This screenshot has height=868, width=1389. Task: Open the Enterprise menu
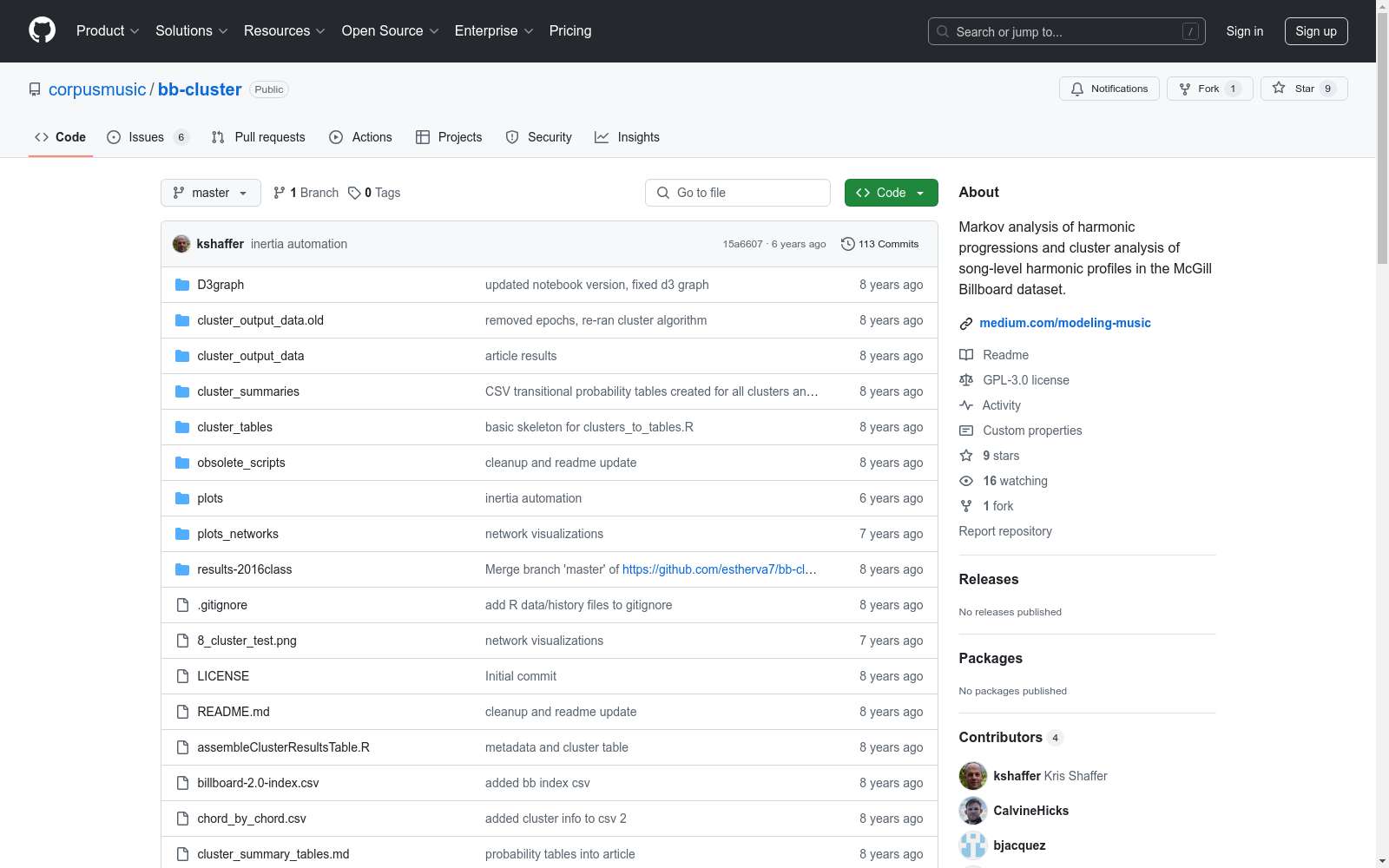pos(494,30)
